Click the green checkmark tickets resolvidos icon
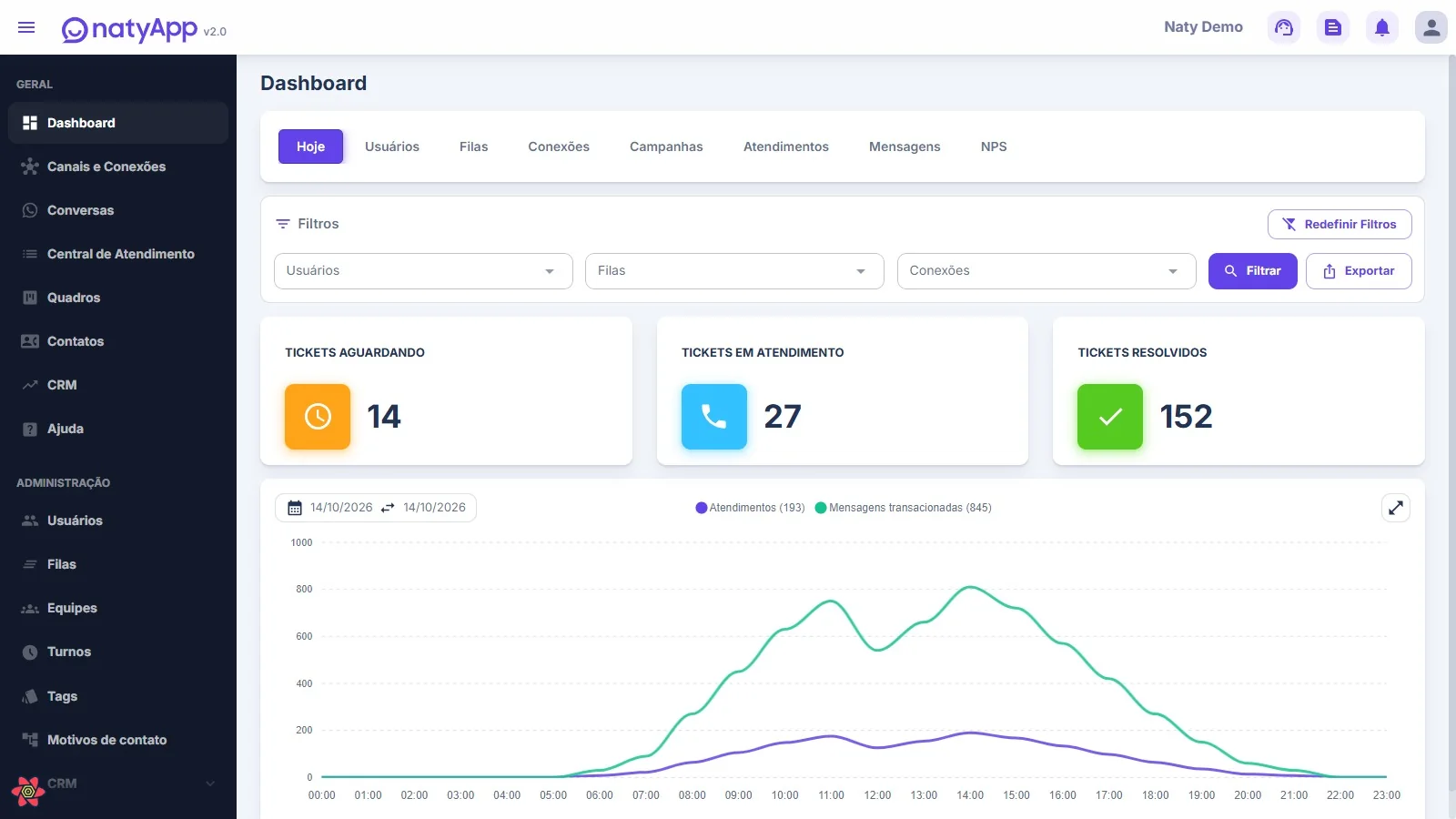The height and width of the screenshot is (819, 1456). point(1110,417)
